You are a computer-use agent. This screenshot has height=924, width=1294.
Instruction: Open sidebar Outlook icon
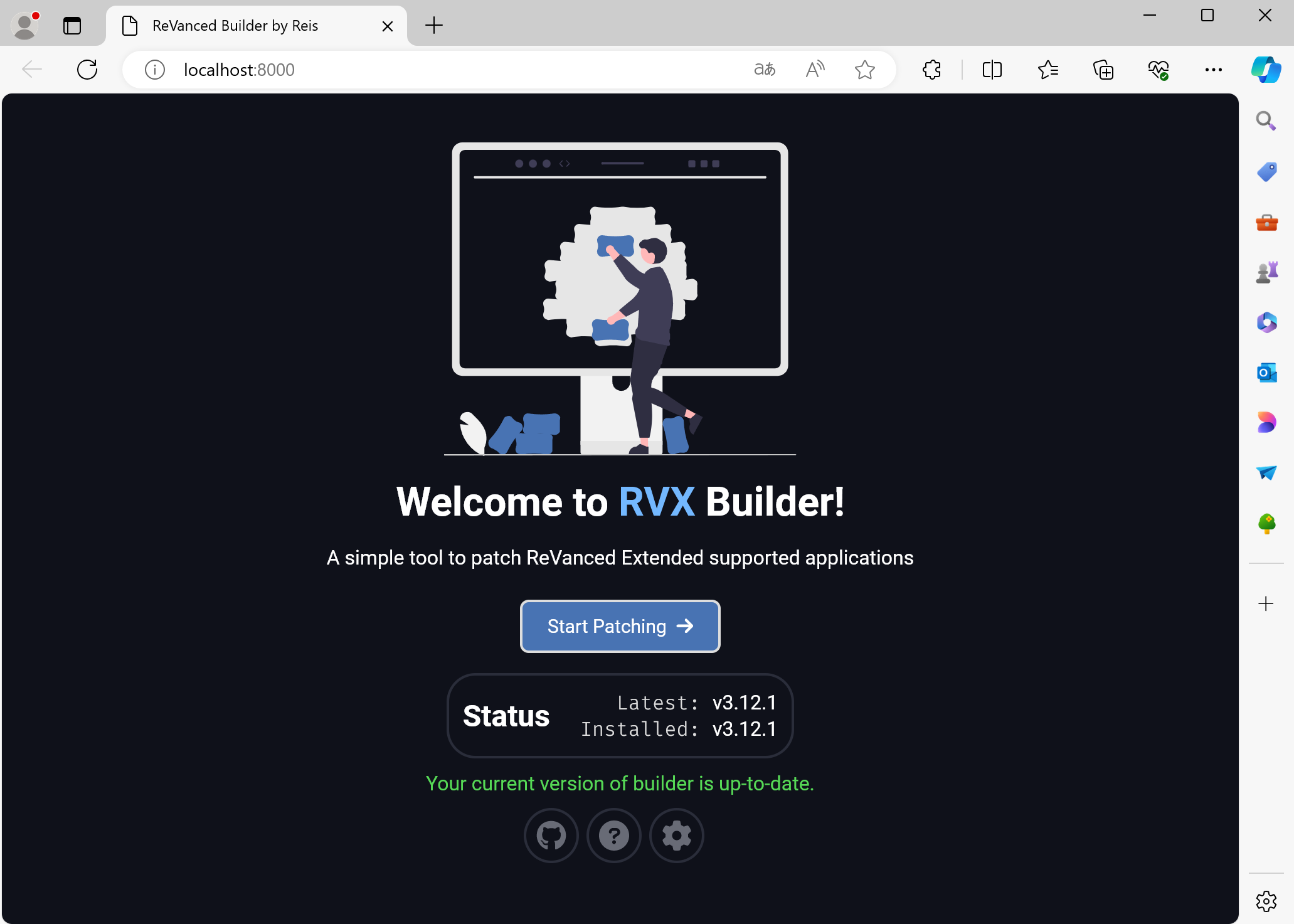(1266, 373)
